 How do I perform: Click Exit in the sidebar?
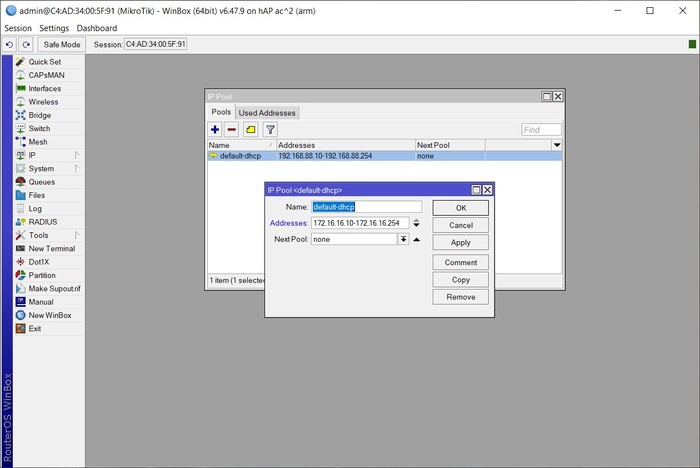tap(49, 329)
